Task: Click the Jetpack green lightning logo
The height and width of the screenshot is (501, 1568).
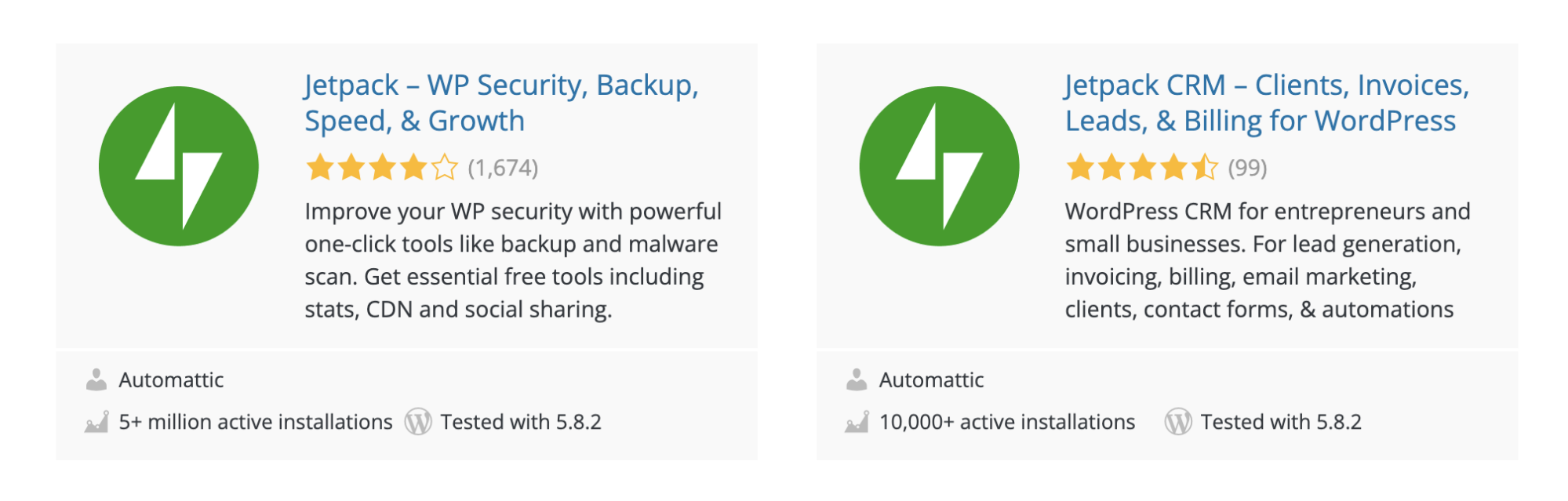Action: (179, 166)
